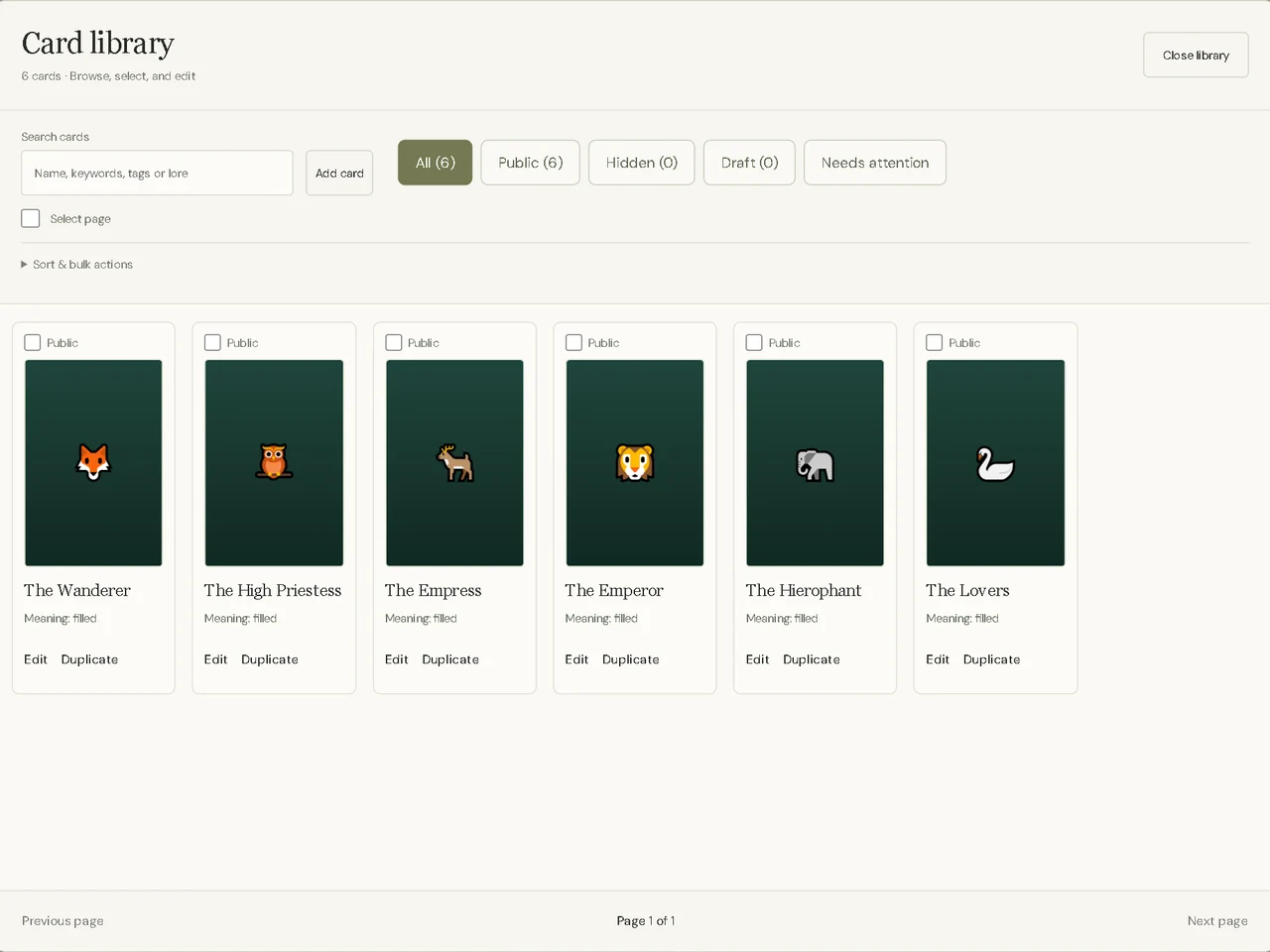Show Draft (0) cards
The width and height of the screenshot is (1270, 952).
tap(750, 163)
